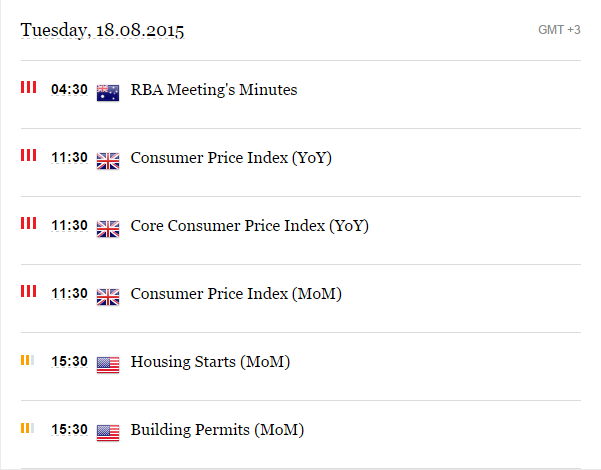Viewport: 601px width, 470px height.
Task: Click UK flag beside Consumer Price Index (MoM)
Action: pyautogui.click(x=108, y=297)
